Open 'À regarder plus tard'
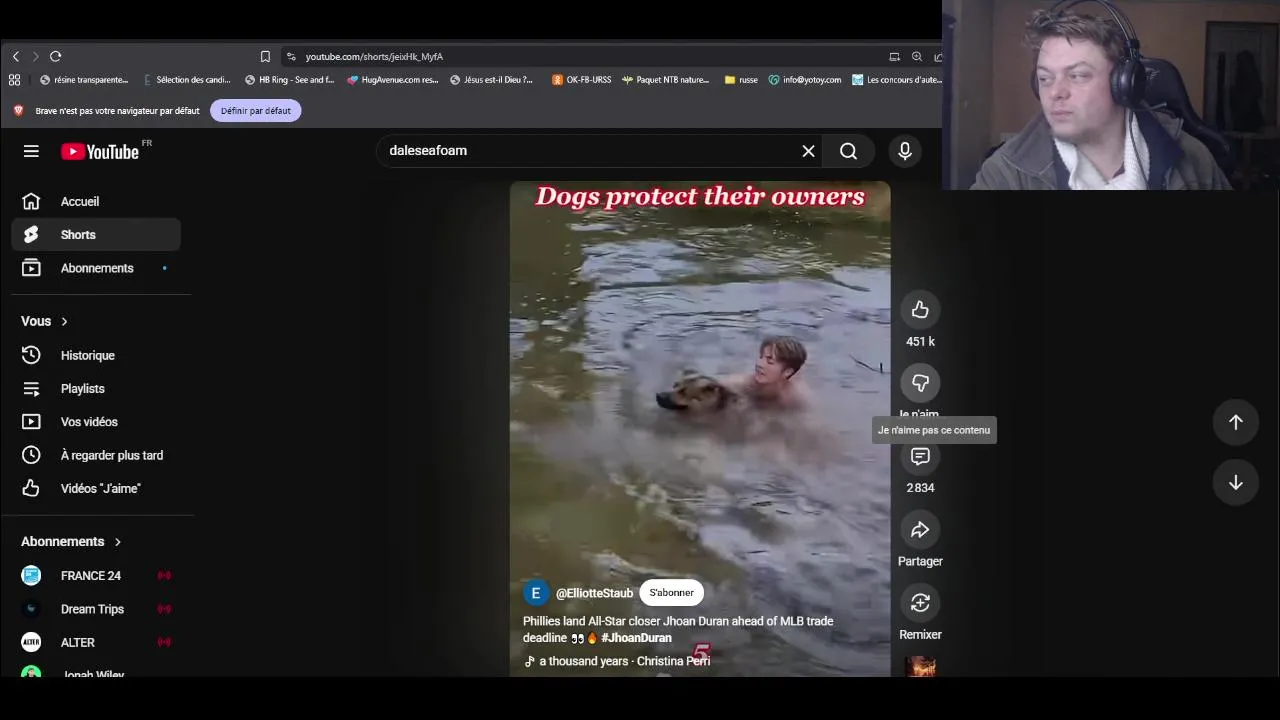The image size is (1280, 720). coord(96,455)
